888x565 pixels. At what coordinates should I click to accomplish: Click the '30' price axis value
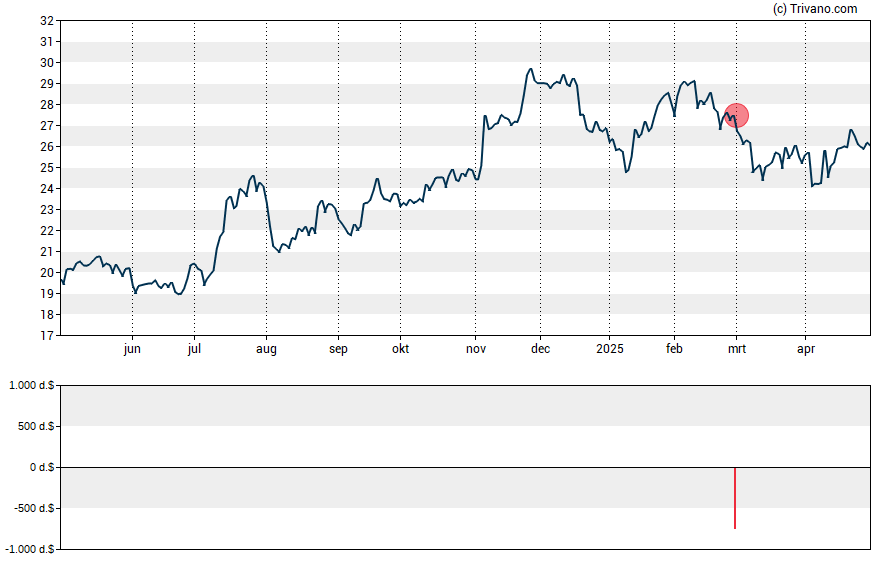point(47,63)
